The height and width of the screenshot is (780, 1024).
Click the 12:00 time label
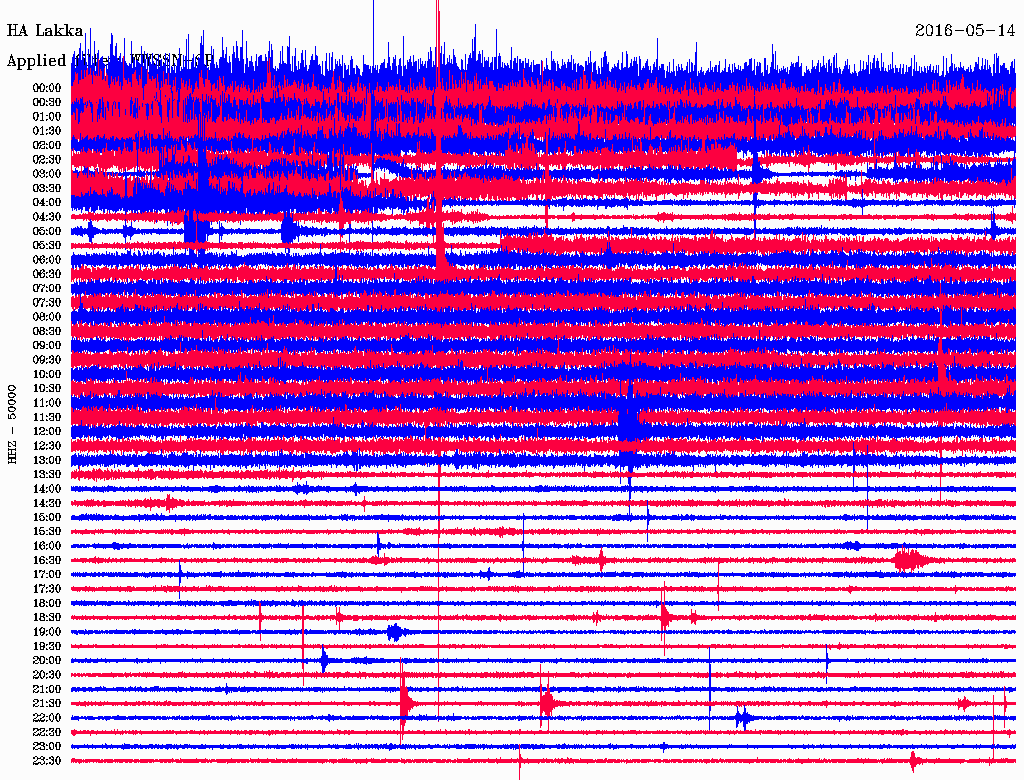pos(47,432)
